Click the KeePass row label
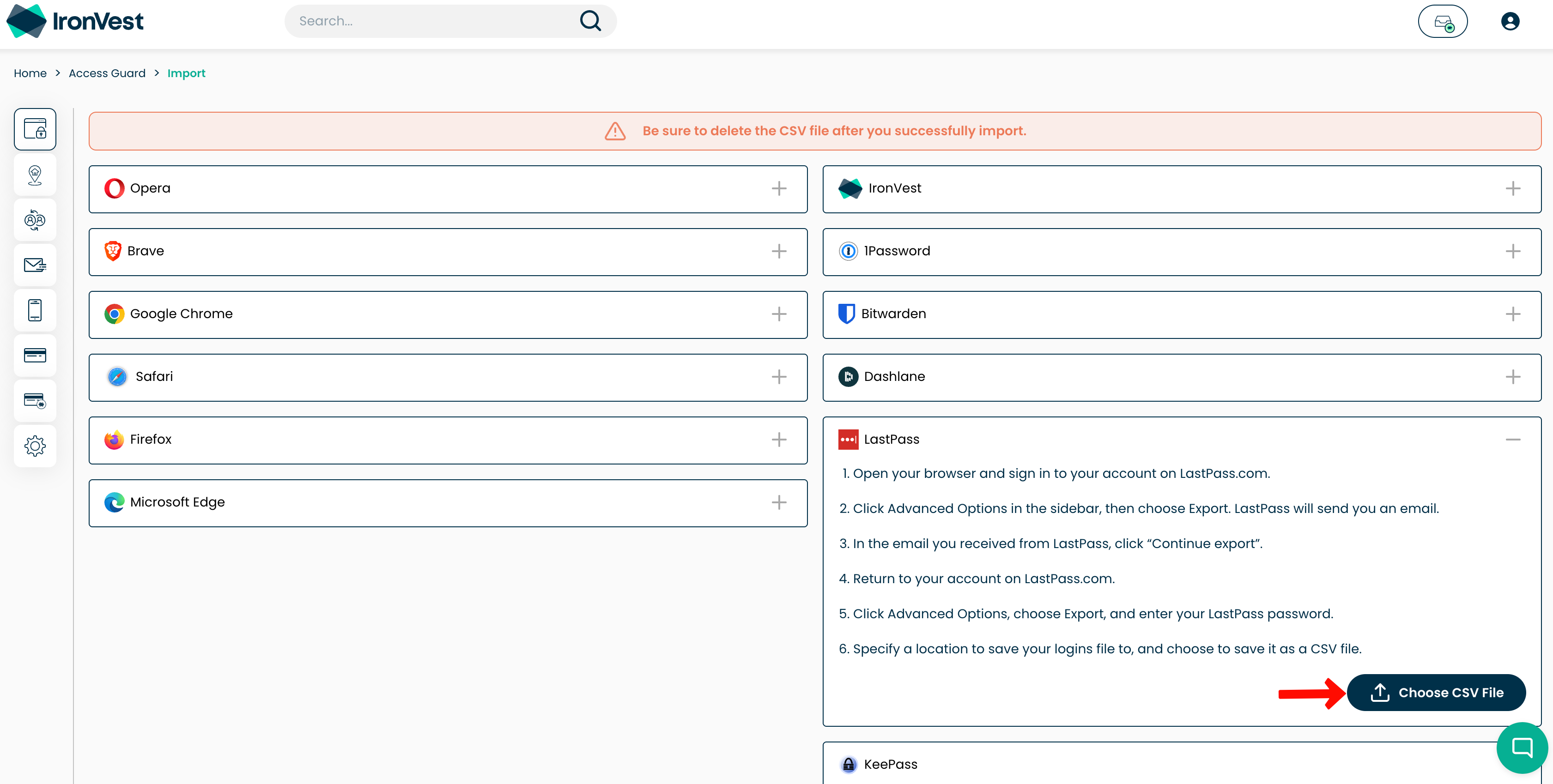This screenshot has width=1553, height=784. [891, 764]
